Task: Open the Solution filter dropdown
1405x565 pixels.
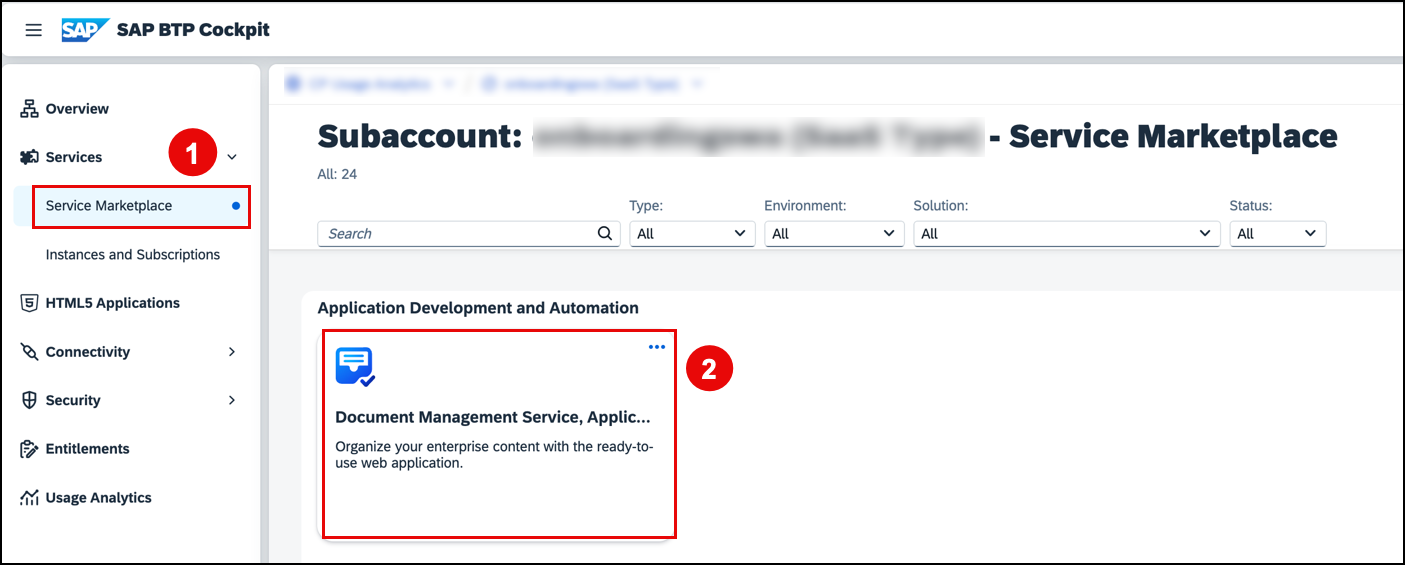Action: click(x=1067, y=233)
